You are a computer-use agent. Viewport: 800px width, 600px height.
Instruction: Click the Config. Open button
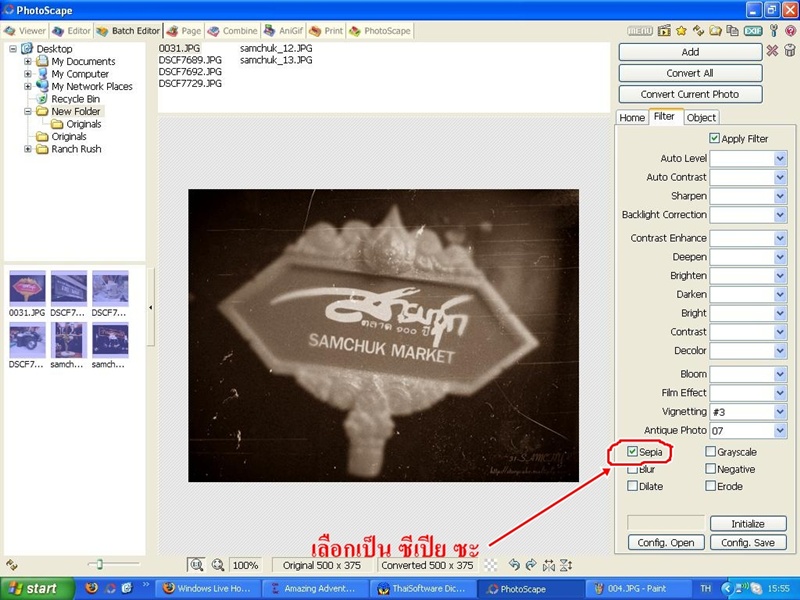(666, 542)
